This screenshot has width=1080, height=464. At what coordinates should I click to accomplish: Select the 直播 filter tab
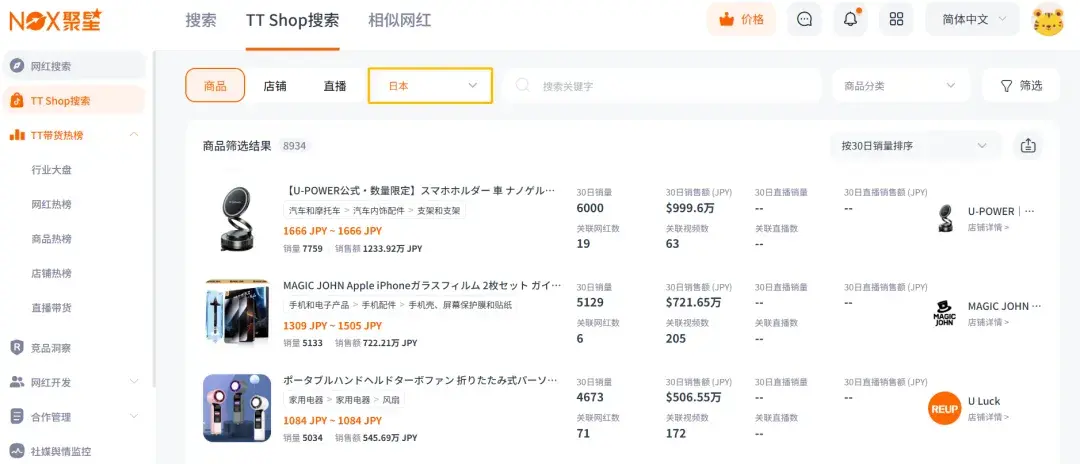[x=335, y=86]
